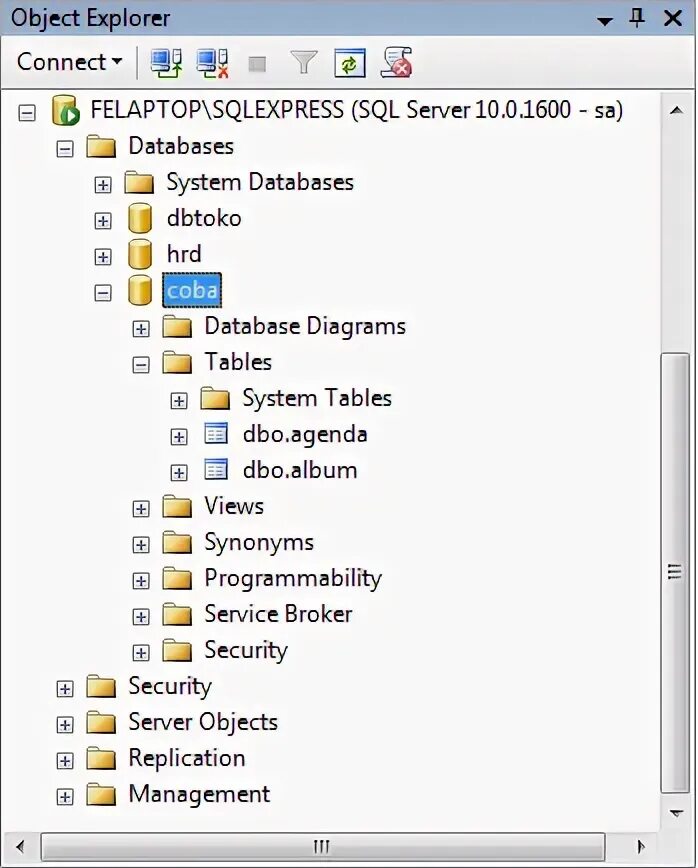This screenshot has width=698, height=868.
Task: Click the Filter funnel icon
Action: tap(304, 63)
